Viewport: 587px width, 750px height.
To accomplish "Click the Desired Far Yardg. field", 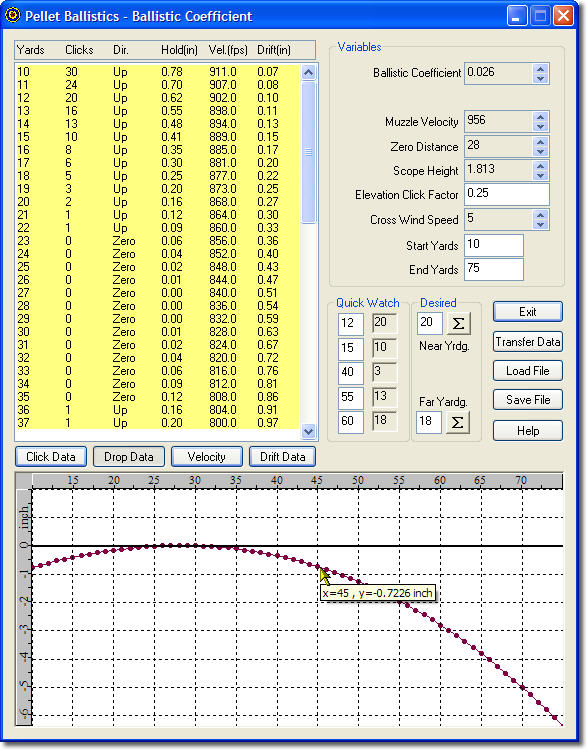I will (429, 422).
